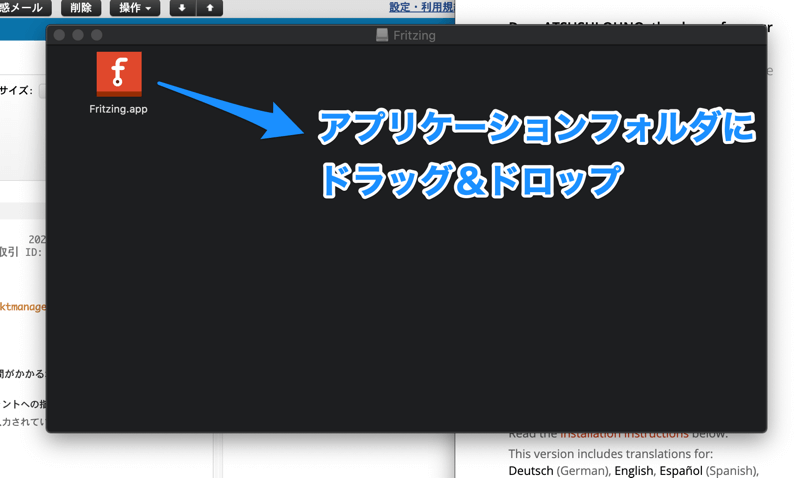The width and height of the screenshot is (799, 478).
Task: Click the English language text in browser
Action: pyautogui.click(x=633, y=470)
